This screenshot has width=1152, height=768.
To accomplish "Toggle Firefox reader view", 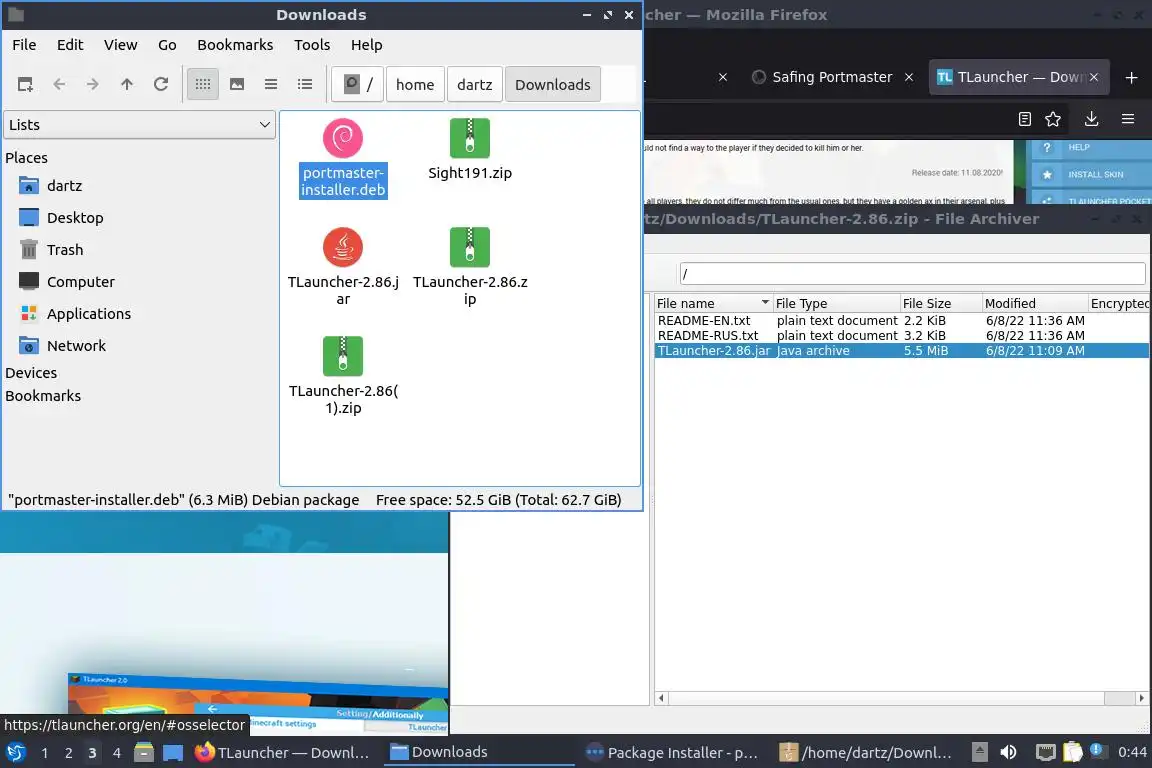I will tap(1025, 119).
